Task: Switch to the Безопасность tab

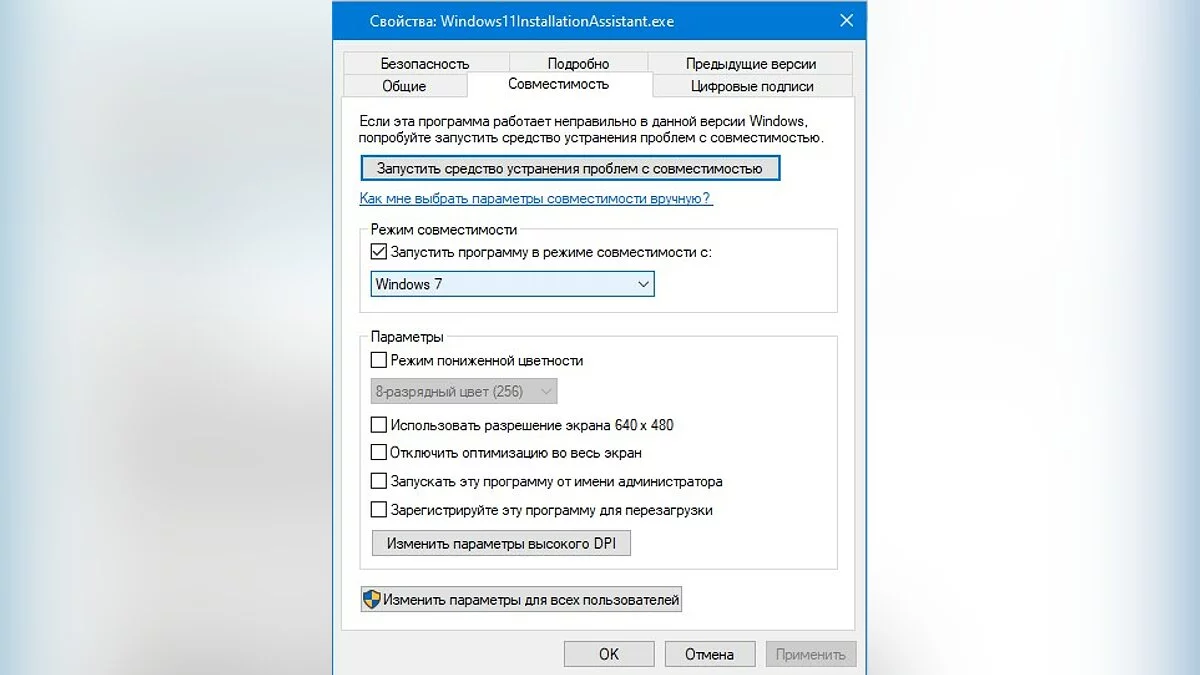Action: point(425,63)
